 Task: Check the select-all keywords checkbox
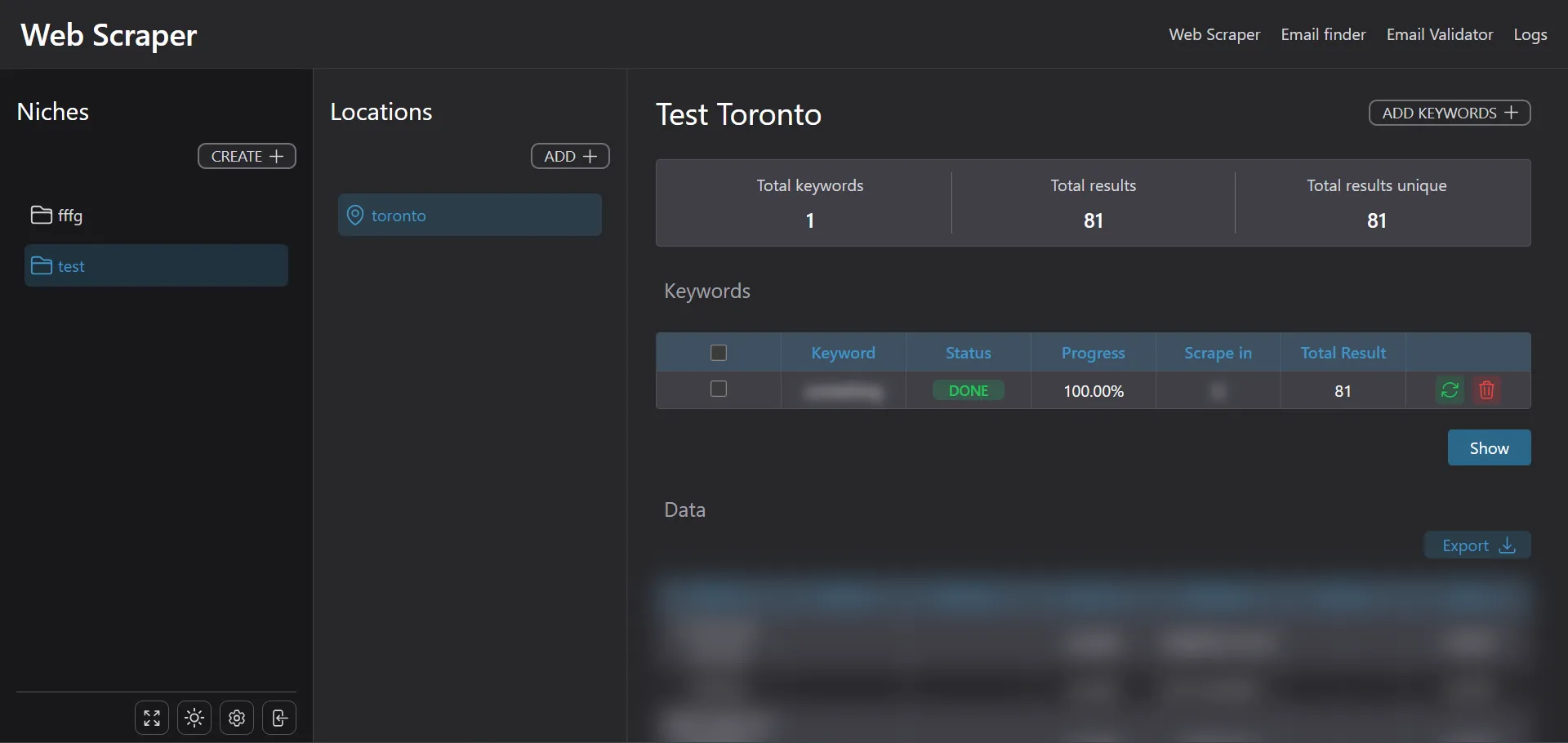[718, 352]
